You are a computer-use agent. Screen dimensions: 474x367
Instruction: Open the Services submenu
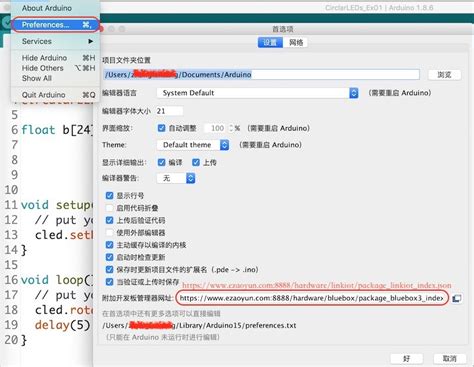56,41
